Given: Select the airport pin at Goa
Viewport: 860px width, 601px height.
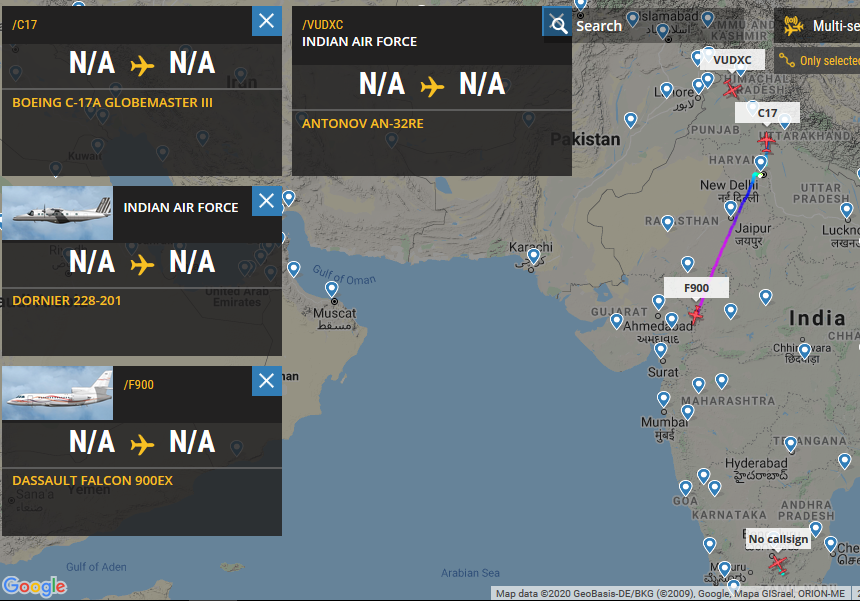Looking at the screenshot, I should [685, 487].
